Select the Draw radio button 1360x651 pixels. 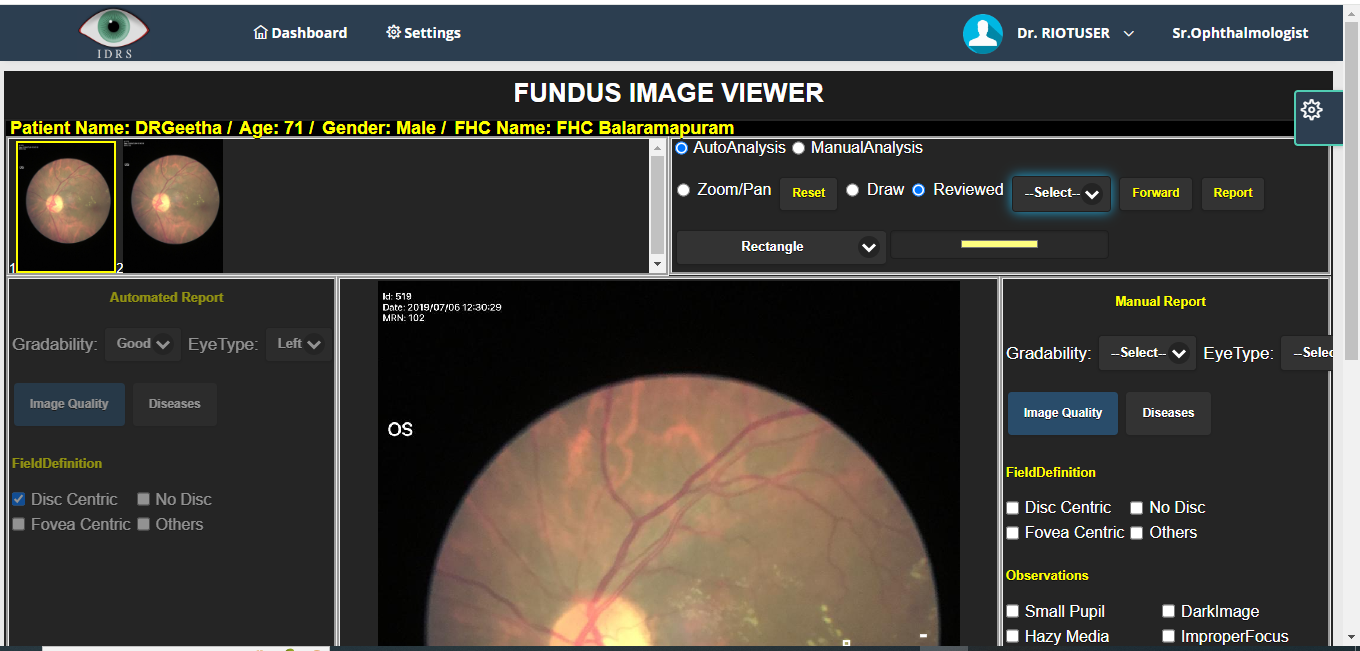(853, 190)
